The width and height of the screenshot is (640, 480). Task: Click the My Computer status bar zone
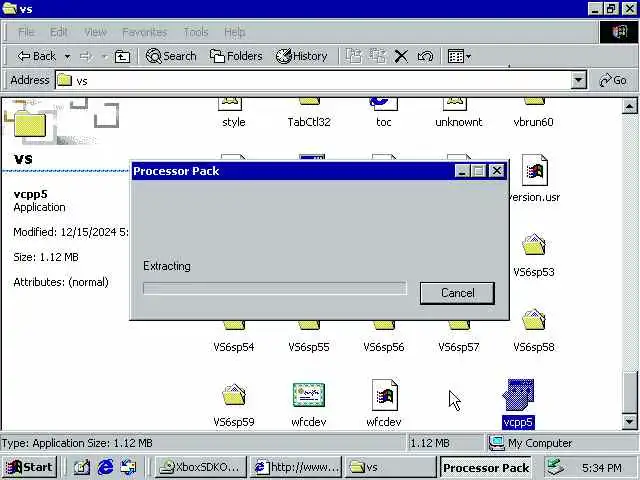point(561,443)
